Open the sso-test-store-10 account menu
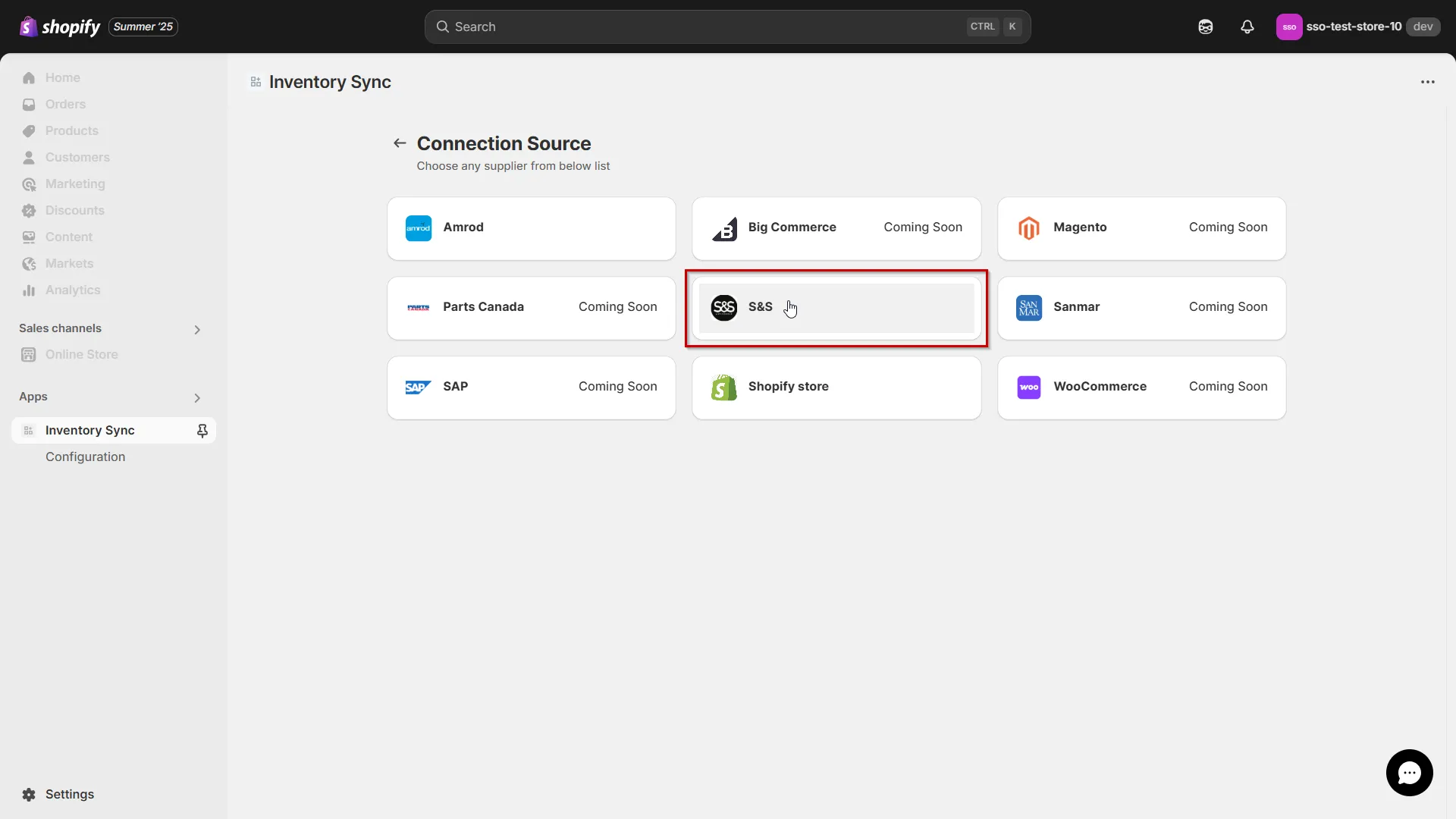 pyautogui.click(x=1357, y=27)
